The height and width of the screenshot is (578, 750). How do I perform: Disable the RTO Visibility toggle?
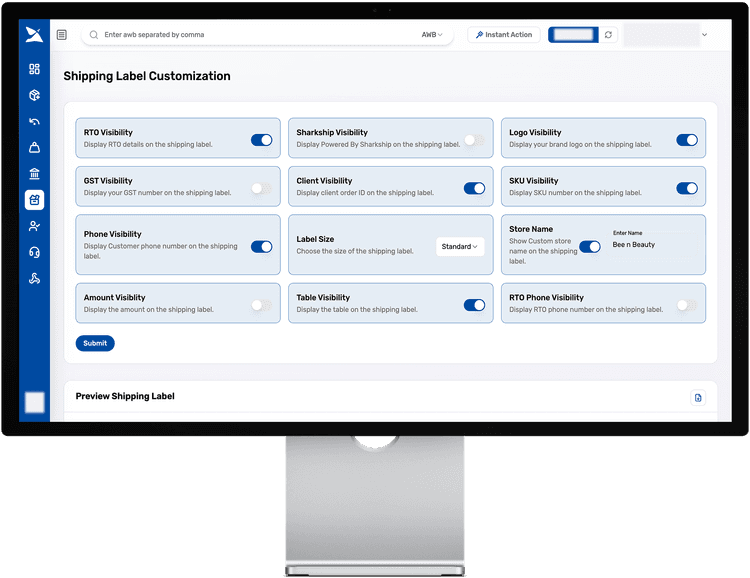262,140
